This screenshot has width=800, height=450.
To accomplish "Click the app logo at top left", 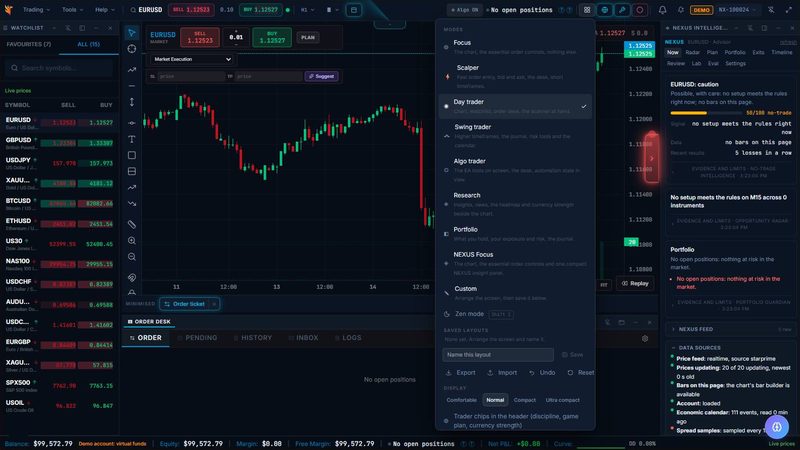I will point(9,10).
